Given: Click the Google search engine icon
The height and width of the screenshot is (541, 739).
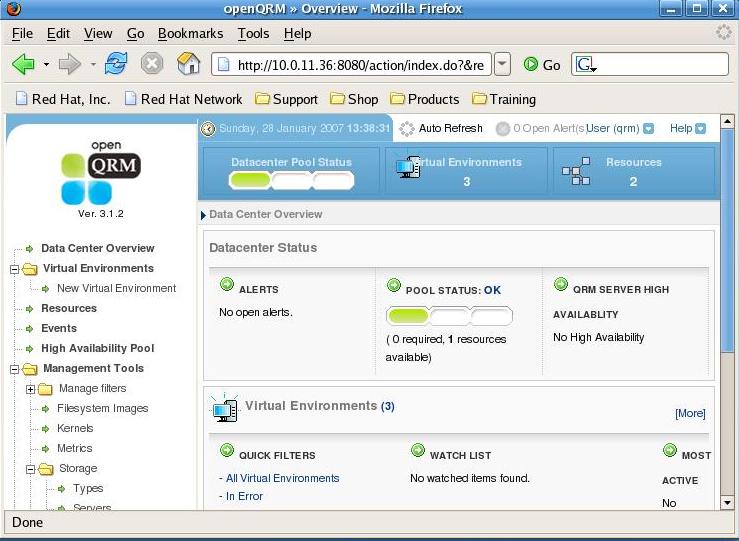Looking at the screenshot, I should tap(584, 65).
